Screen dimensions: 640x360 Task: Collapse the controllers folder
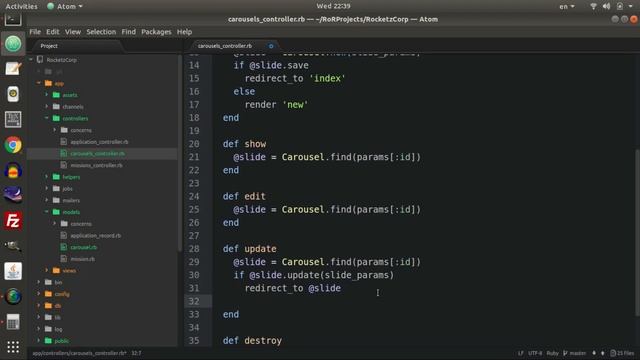pyautogui.click(x=47, y=118)
